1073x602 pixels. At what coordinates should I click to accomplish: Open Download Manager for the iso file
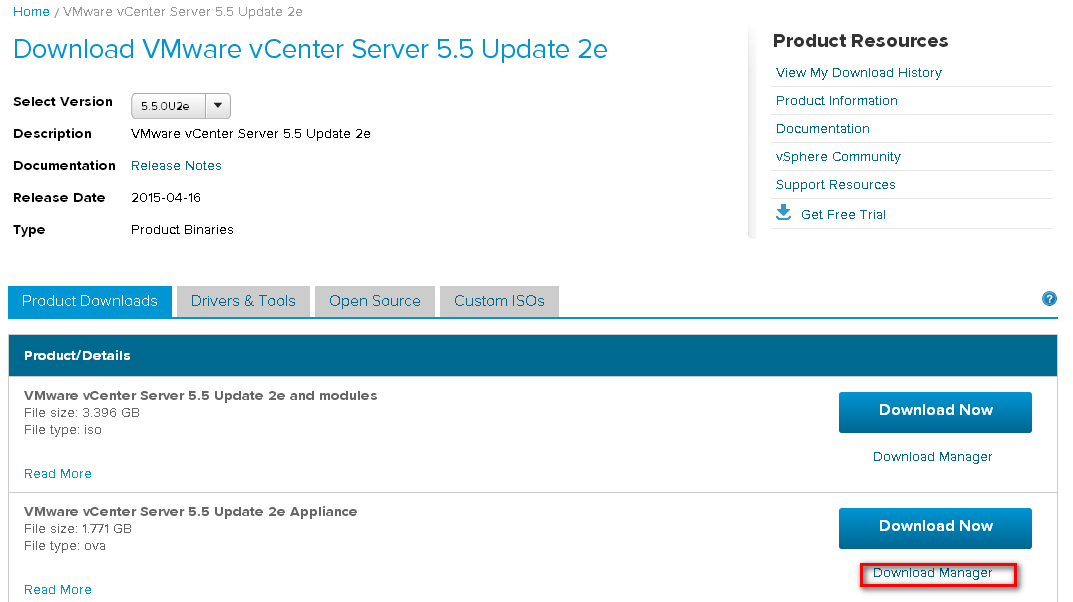pyautogui.click(x=932, y=456)
